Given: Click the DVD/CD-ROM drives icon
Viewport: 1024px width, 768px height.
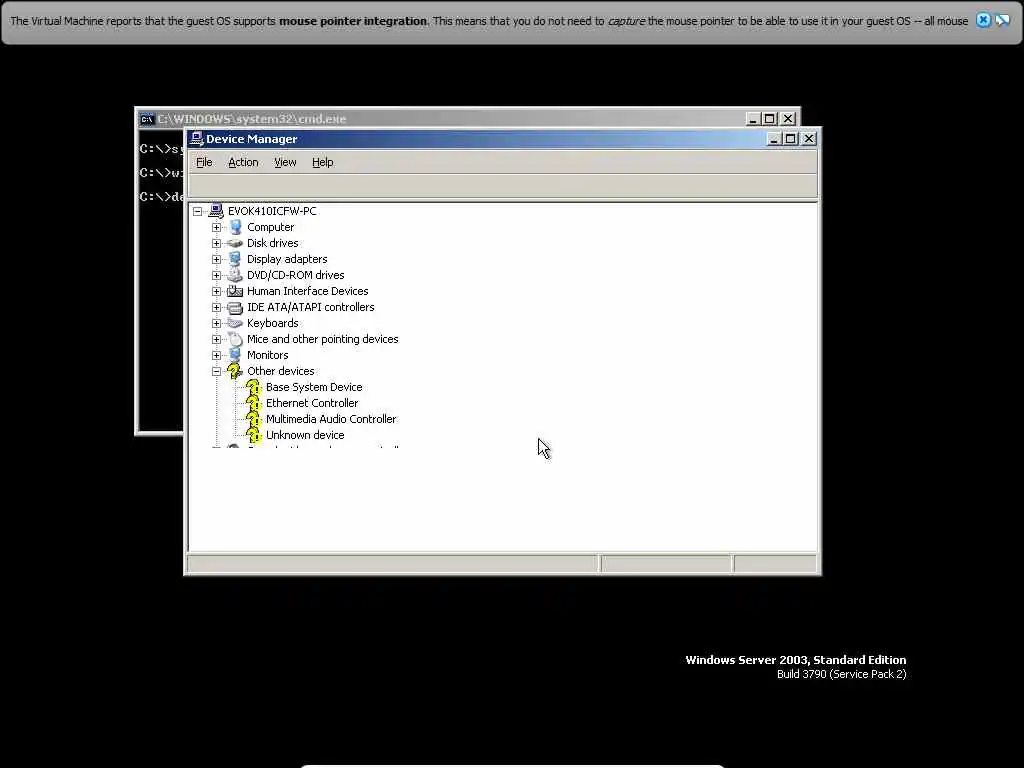Looking at the screenshot, I should [x=235, y=275].
